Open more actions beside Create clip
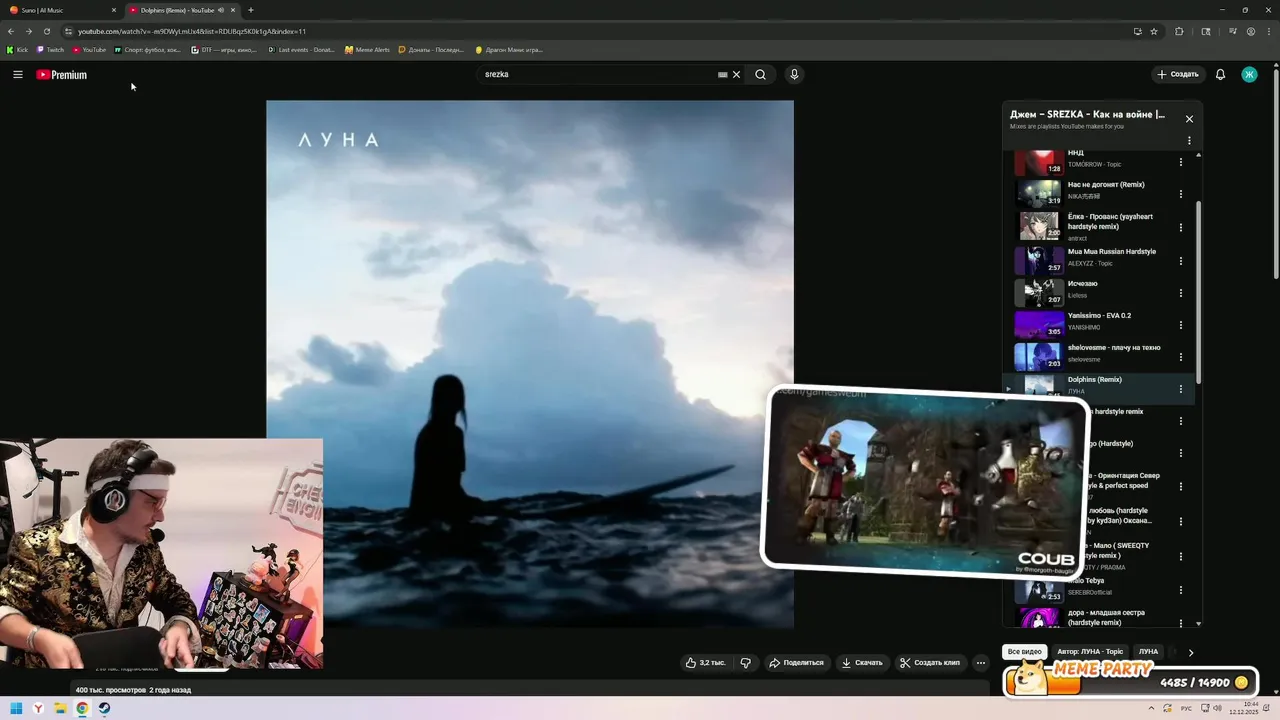1280x720 pixels. (981, 662)
